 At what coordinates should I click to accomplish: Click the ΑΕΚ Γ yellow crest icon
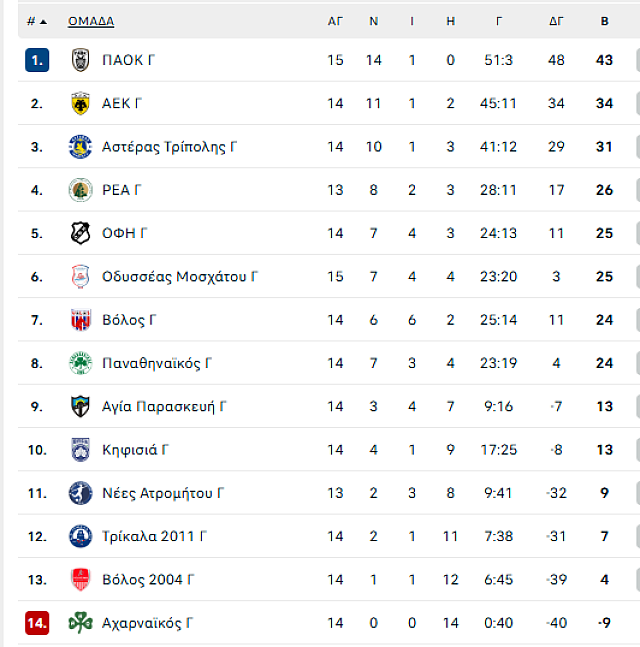pyautogui.click(x=80, y=103)
